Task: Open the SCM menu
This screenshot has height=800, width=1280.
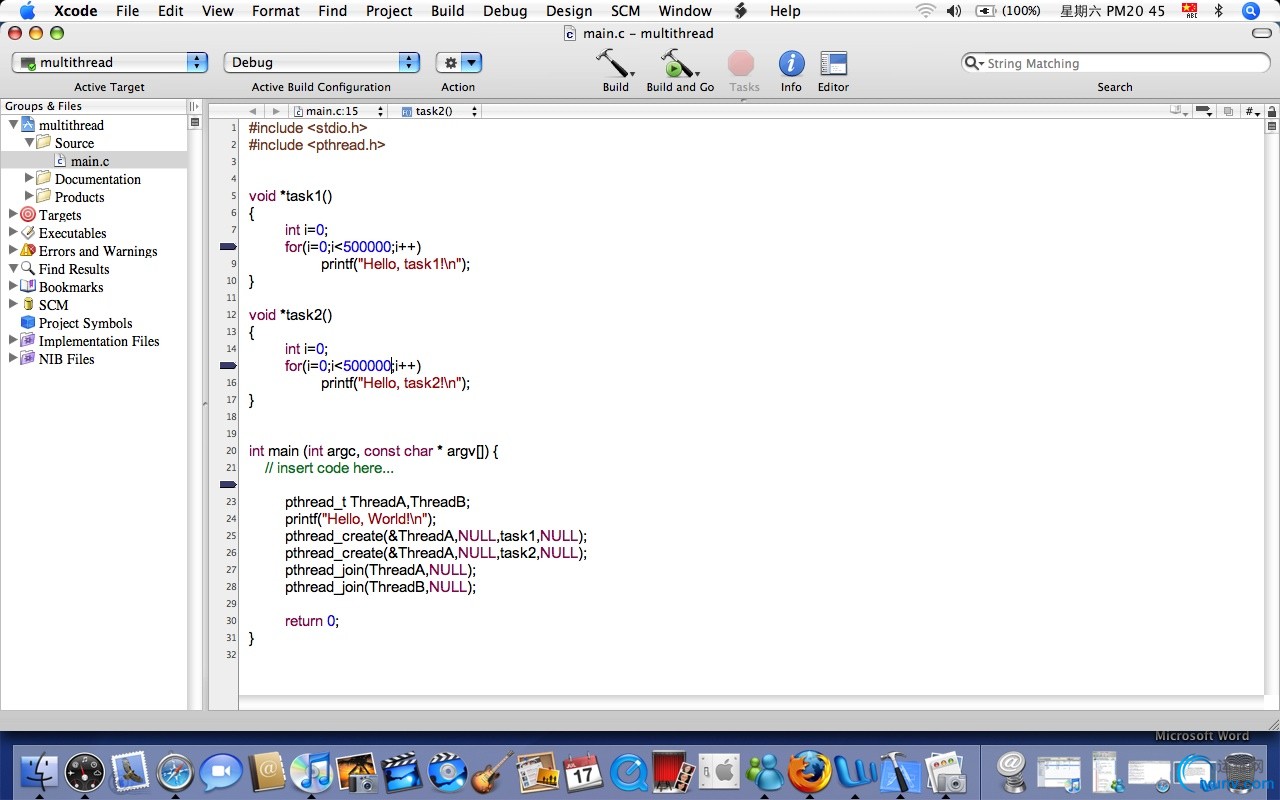Action: tap(625, 11)
